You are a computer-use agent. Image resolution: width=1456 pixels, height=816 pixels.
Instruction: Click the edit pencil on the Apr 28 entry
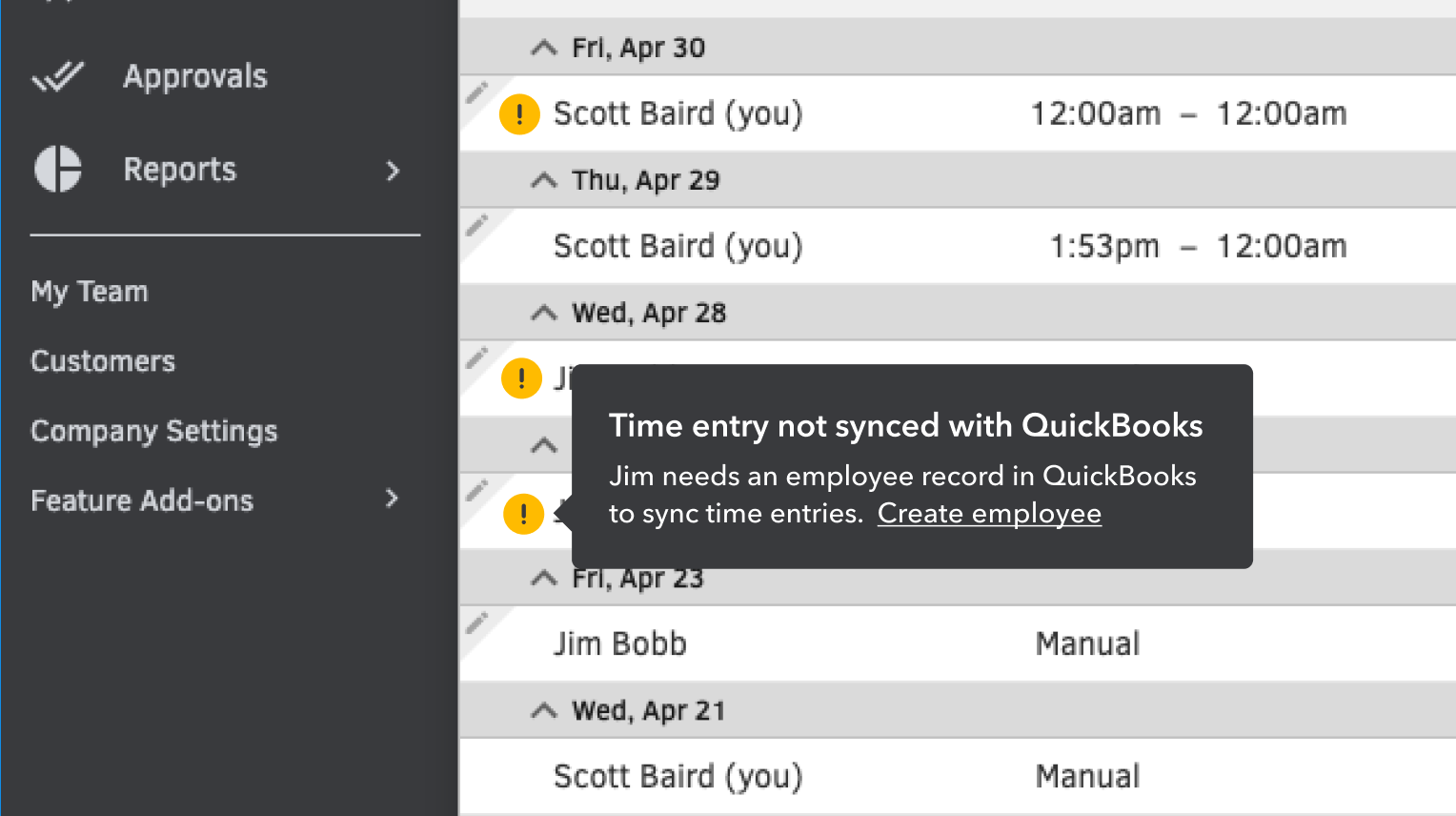pyautogui.click(x=476, y=358)
